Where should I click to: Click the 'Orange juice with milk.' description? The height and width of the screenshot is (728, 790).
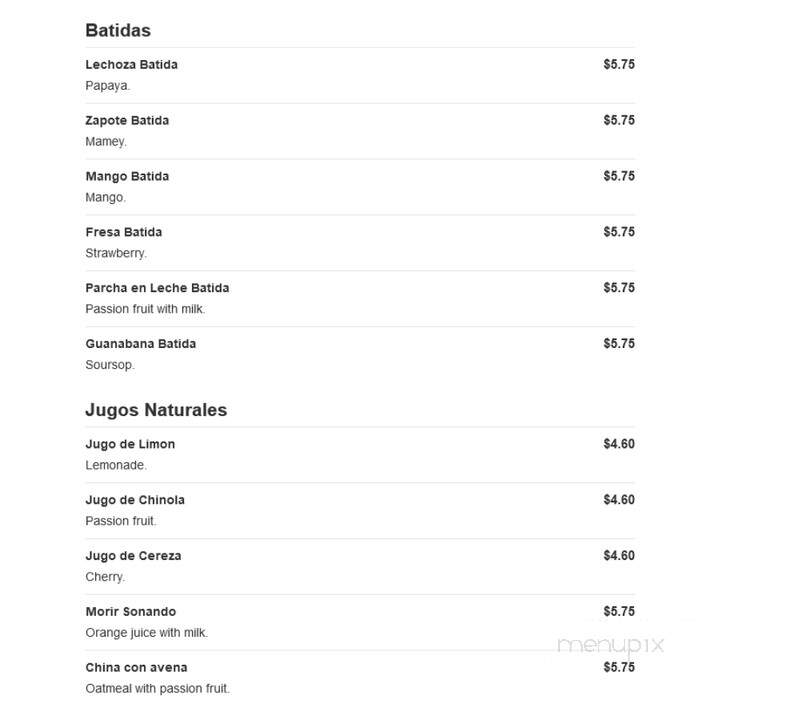click(x=147, y=633)
